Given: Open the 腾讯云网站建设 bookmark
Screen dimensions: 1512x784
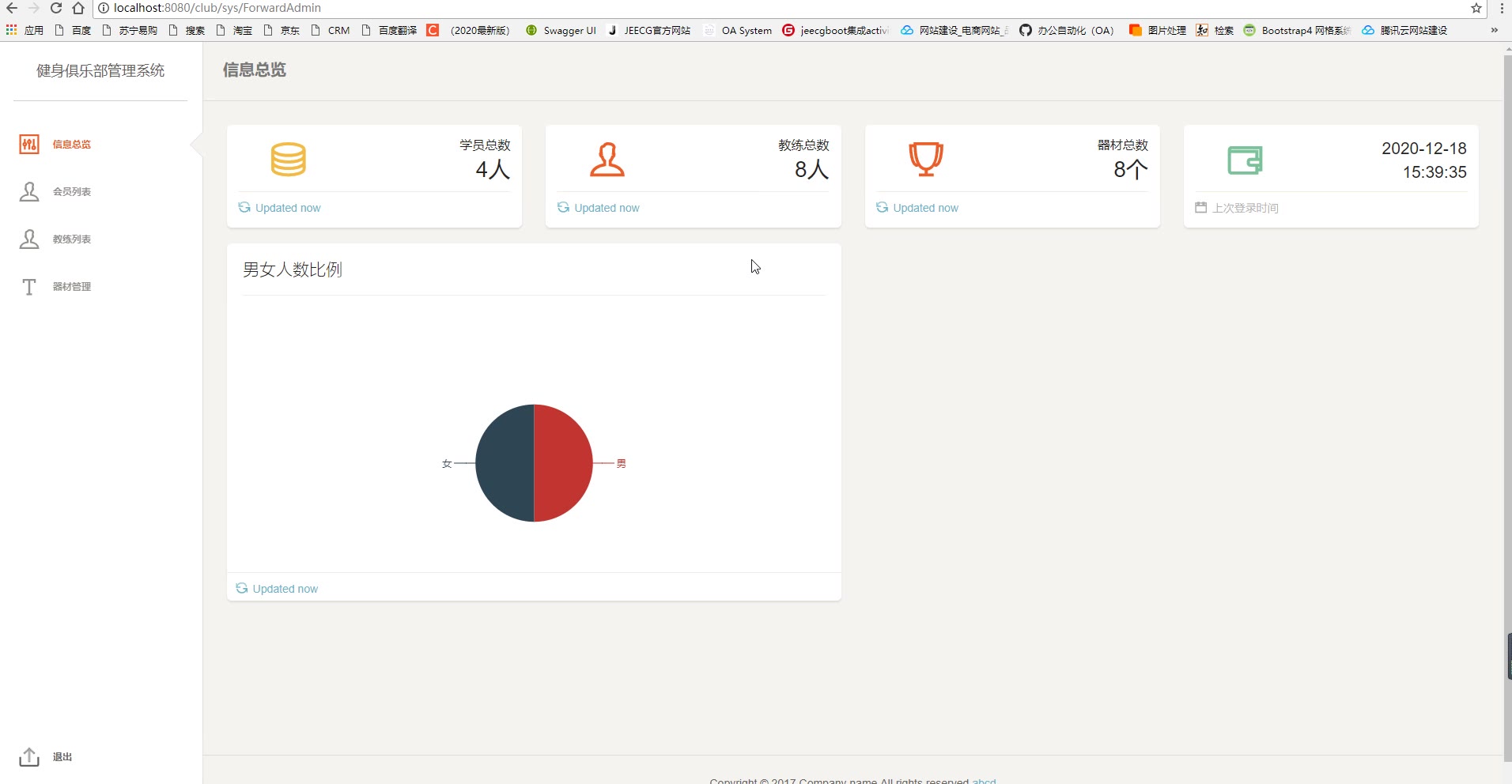Looking at the screenshot, I should 1405,30.
